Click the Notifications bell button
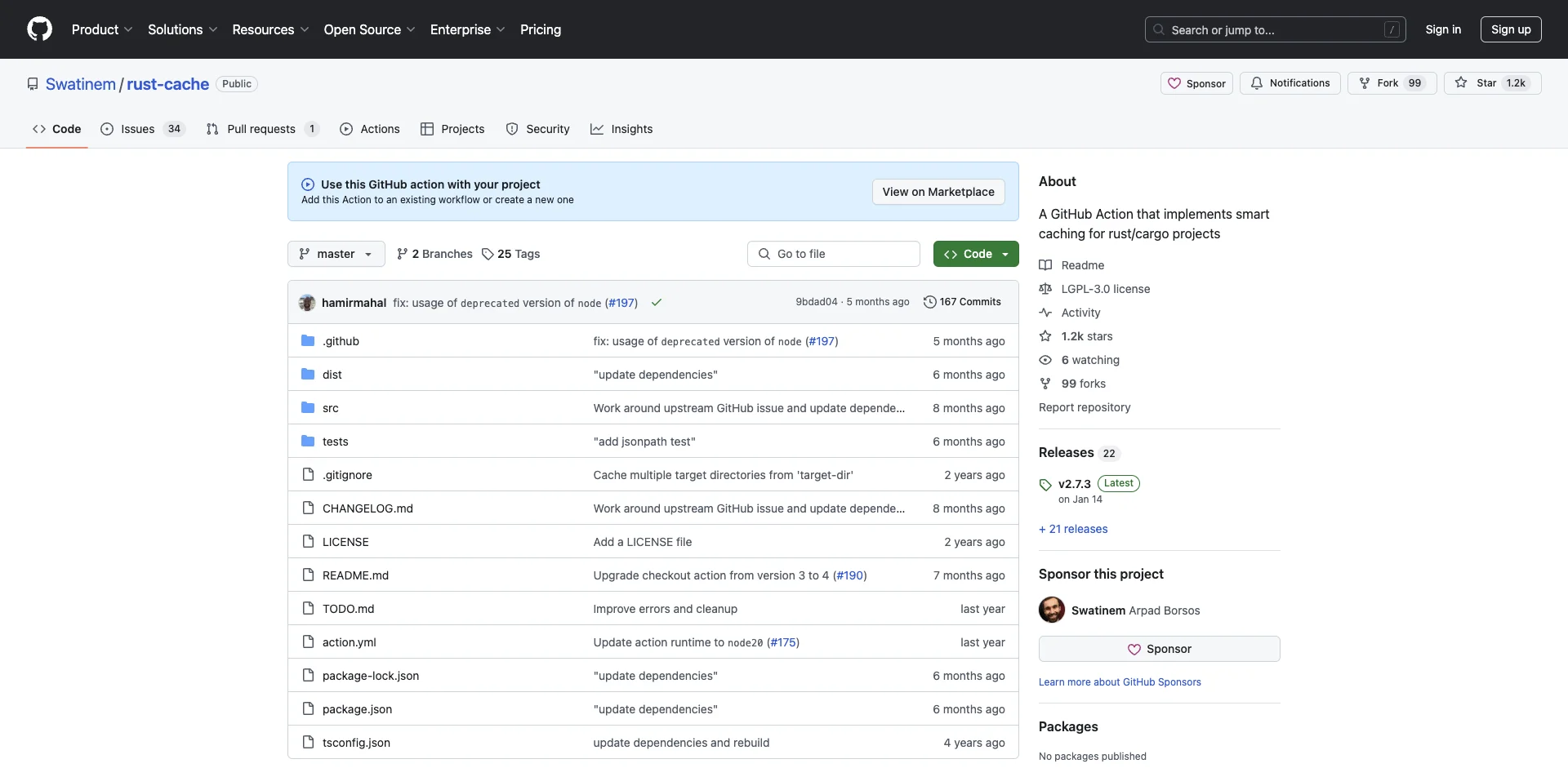The image size is (1568, 768). pos(1290,83)
